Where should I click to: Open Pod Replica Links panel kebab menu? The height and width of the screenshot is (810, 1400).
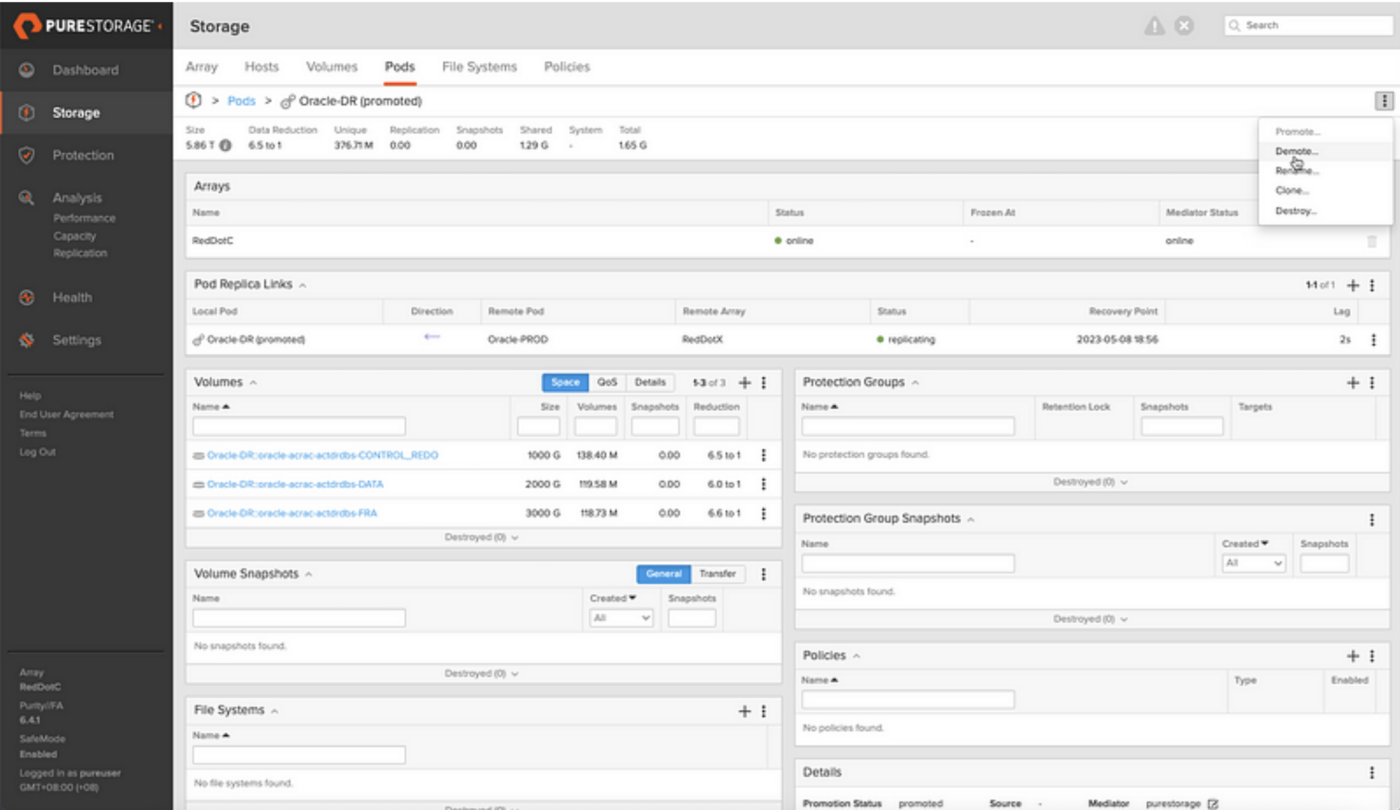1372,285
